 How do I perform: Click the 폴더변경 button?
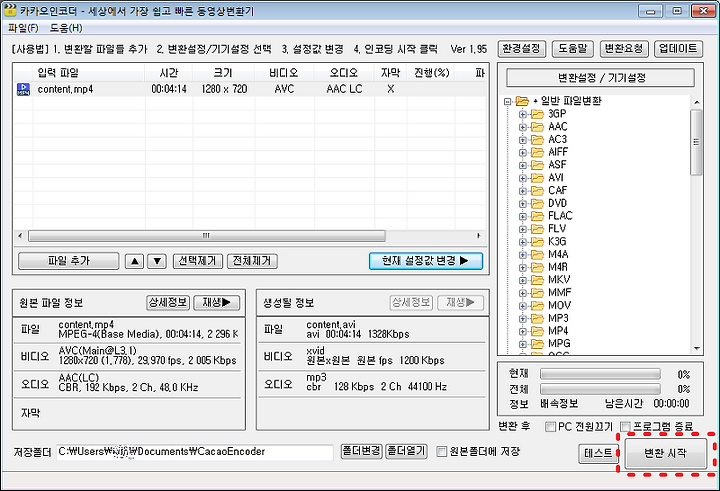tap(361, 451)
